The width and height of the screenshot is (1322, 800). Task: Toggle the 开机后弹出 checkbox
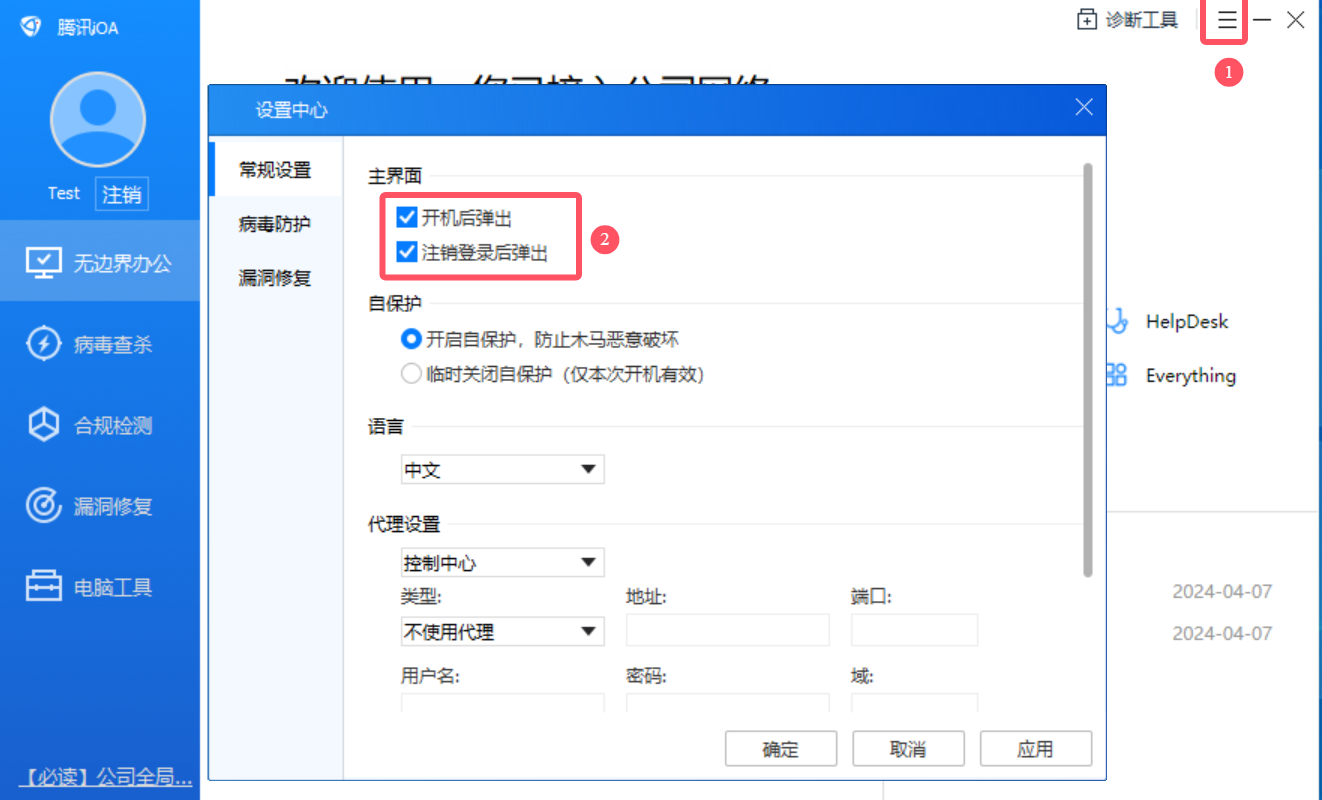[406, 217]
